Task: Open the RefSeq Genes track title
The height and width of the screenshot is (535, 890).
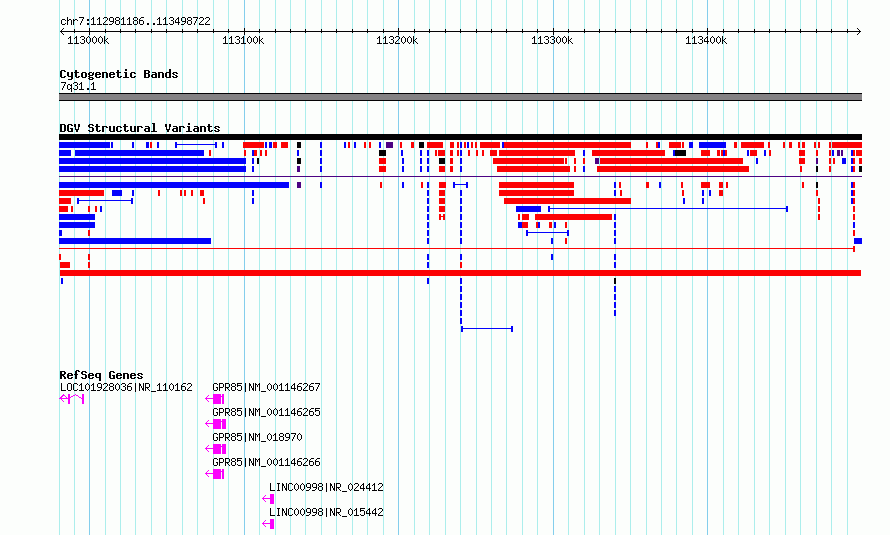Action: pyautogui.click(x=101, y=375)
